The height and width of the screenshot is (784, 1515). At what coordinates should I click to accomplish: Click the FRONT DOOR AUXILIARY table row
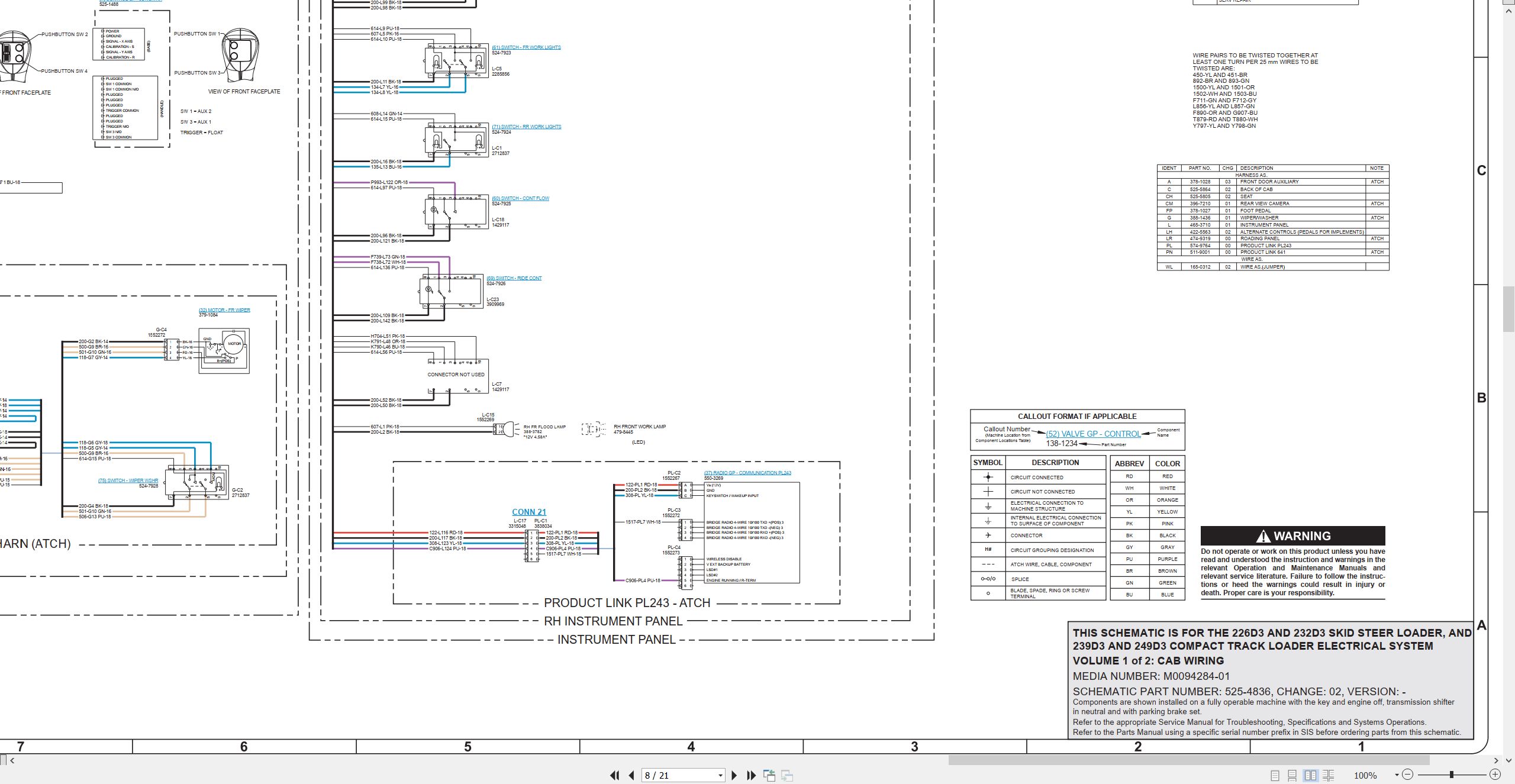(1272, 182)
